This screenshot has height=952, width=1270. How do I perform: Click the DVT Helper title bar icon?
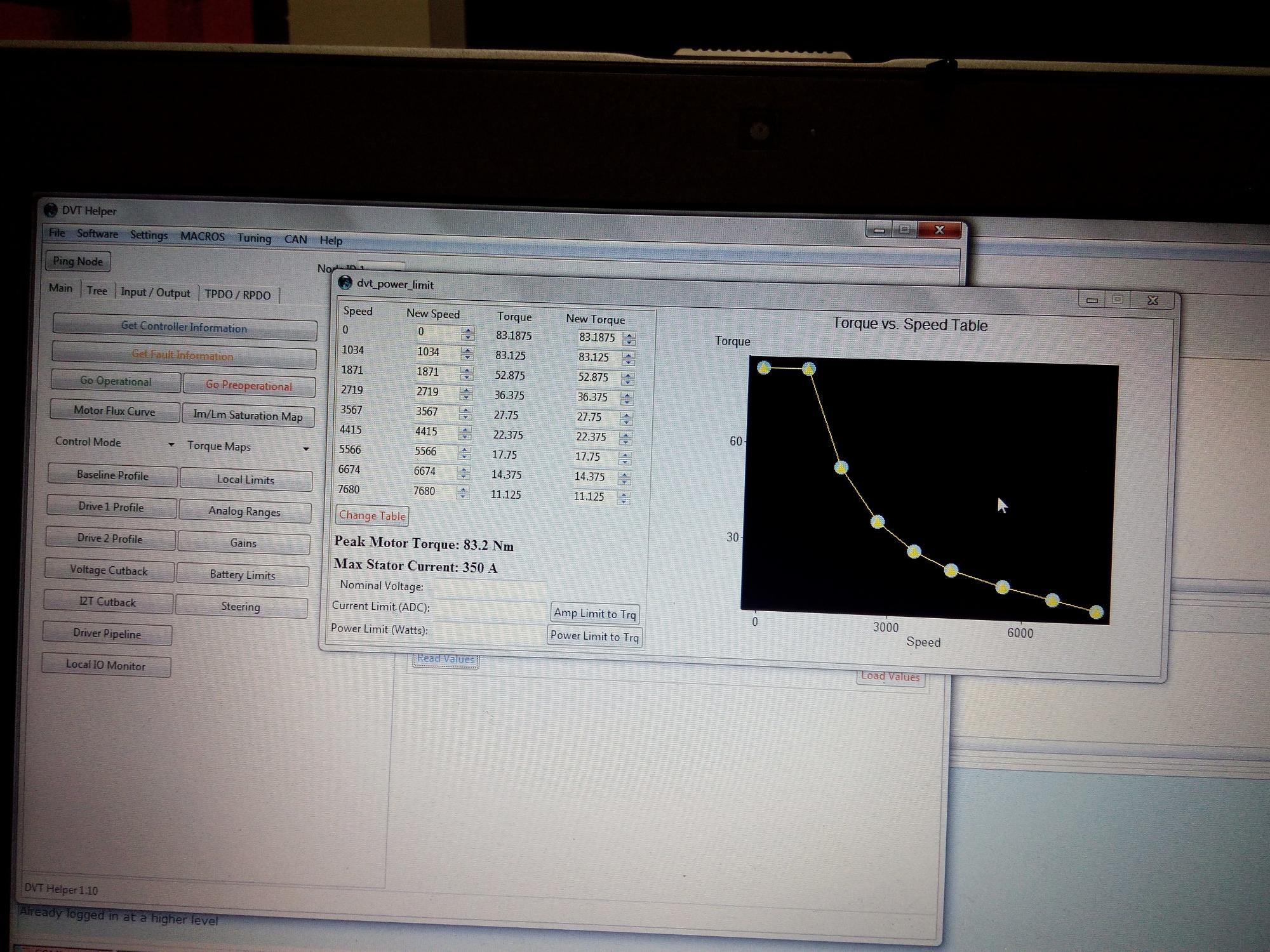(x=50, y=210)
